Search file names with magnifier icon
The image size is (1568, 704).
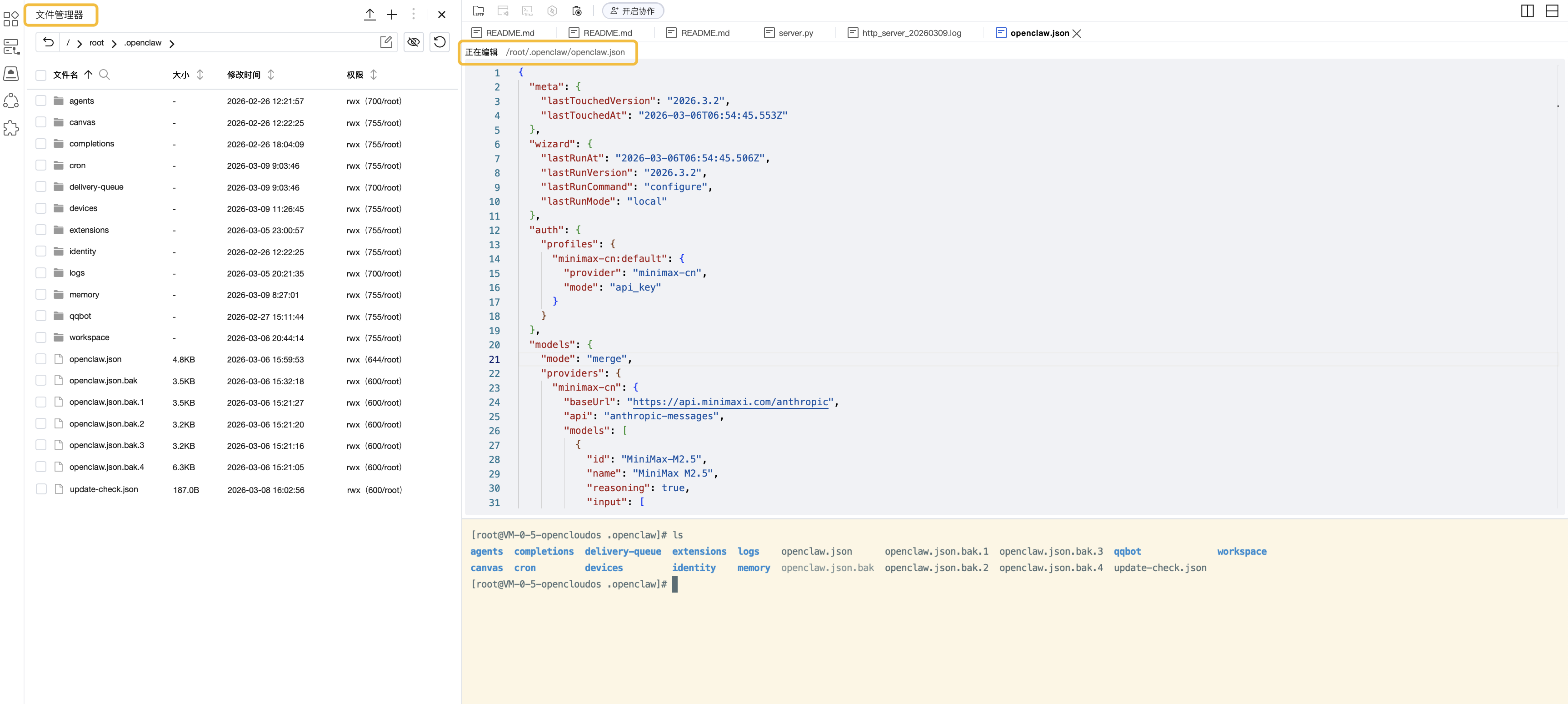[104, 74]
